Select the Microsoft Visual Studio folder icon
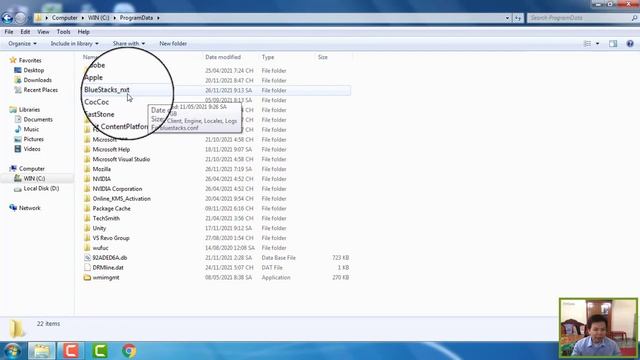 (x=87, y=159)
